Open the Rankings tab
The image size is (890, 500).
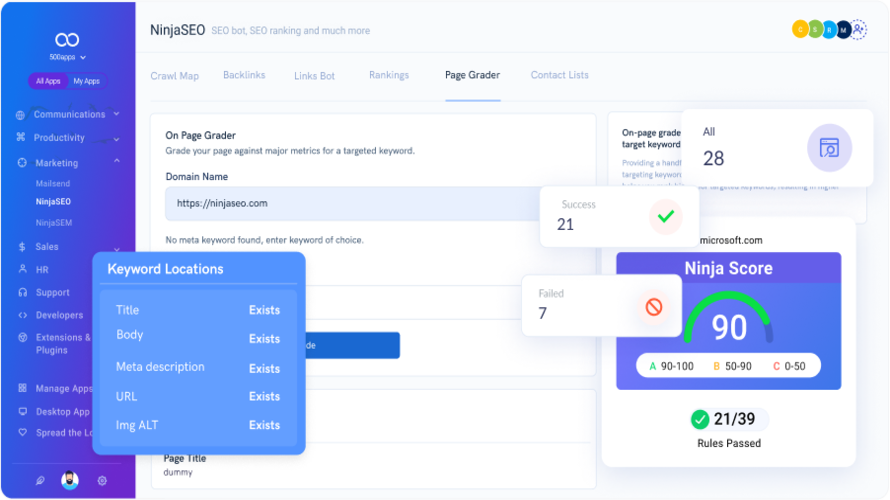pyautogui.click(x=389, y=75)
